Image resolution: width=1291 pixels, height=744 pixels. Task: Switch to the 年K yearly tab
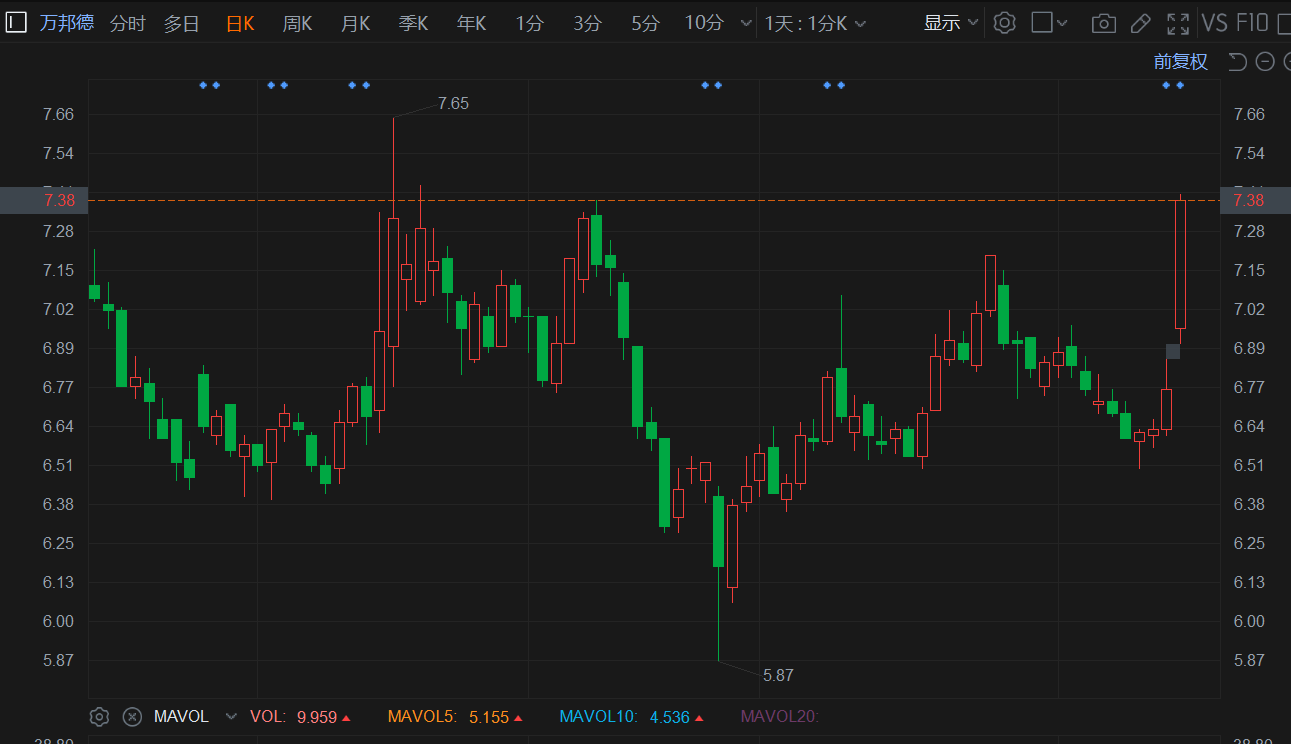point(472,23)
